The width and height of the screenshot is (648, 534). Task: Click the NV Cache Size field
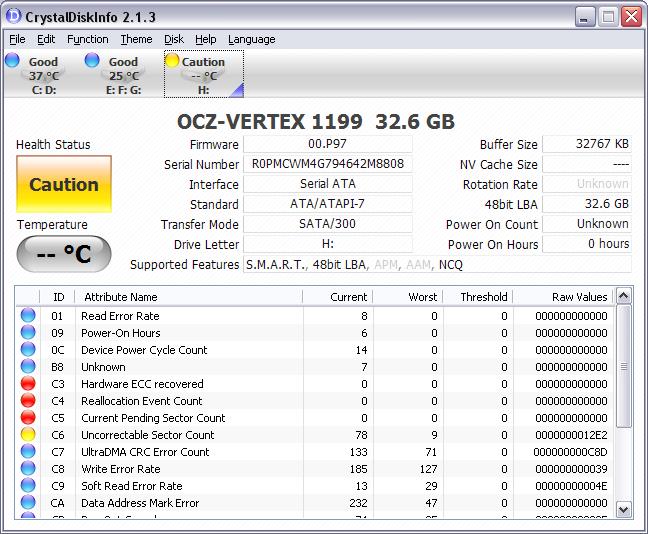click(x=587, y=164)
